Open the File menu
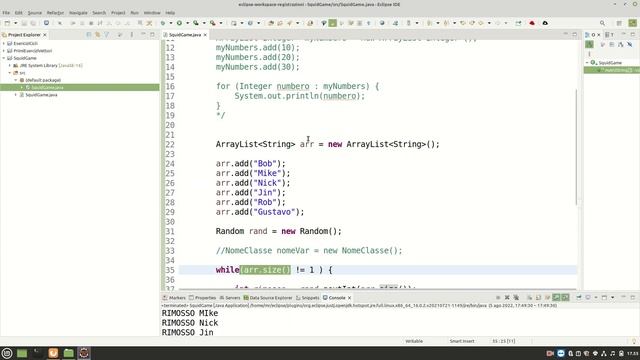Viewport: 640px width, 360px height. (6, 13)
